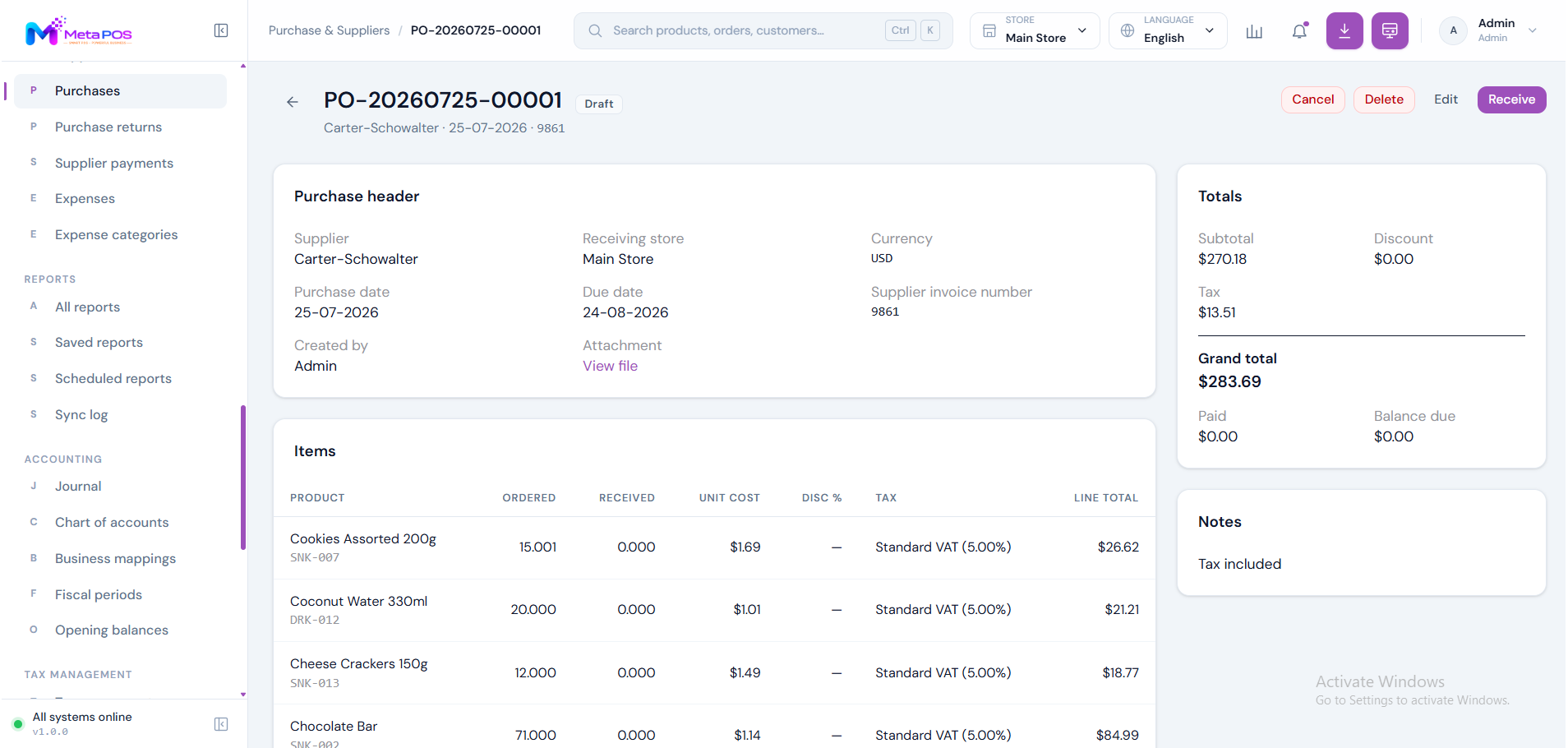Image resolution: width=1568 pixels, height=748 pixels.
Task: Click the LINE TOTAL column header
Action: [x=1105, y=498]
